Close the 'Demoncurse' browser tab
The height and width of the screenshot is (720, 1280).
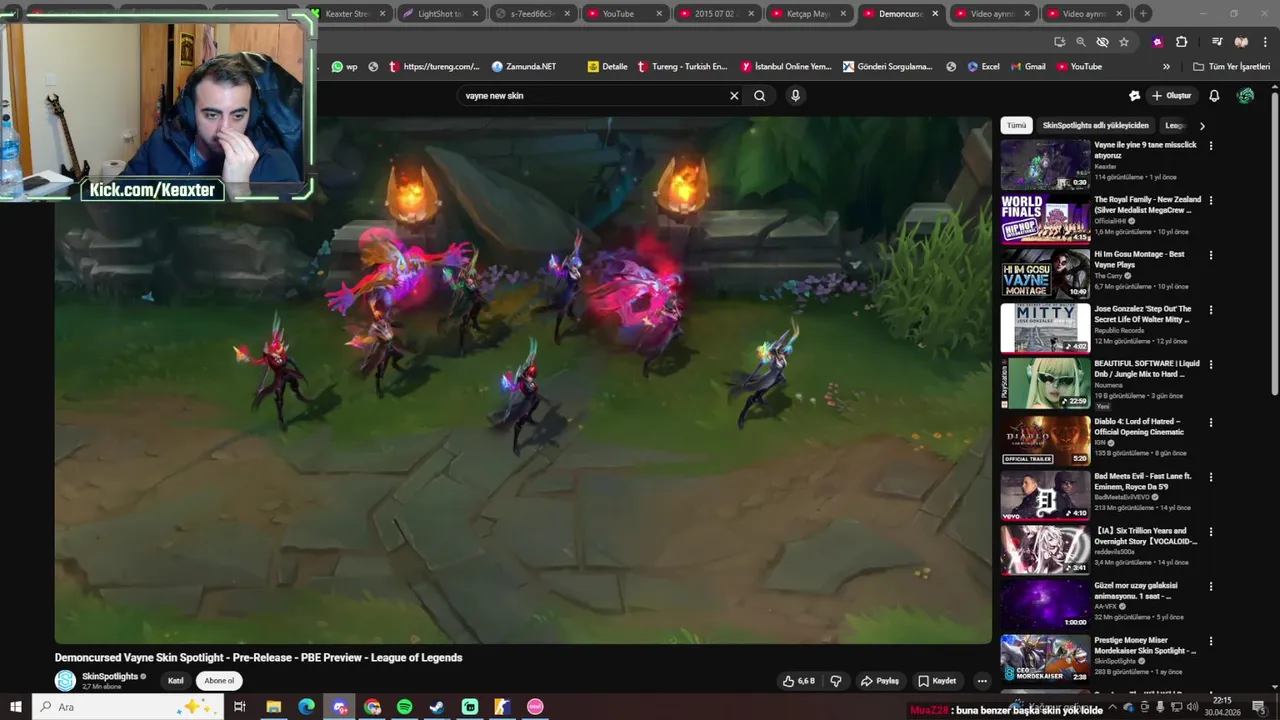[935, 14]
